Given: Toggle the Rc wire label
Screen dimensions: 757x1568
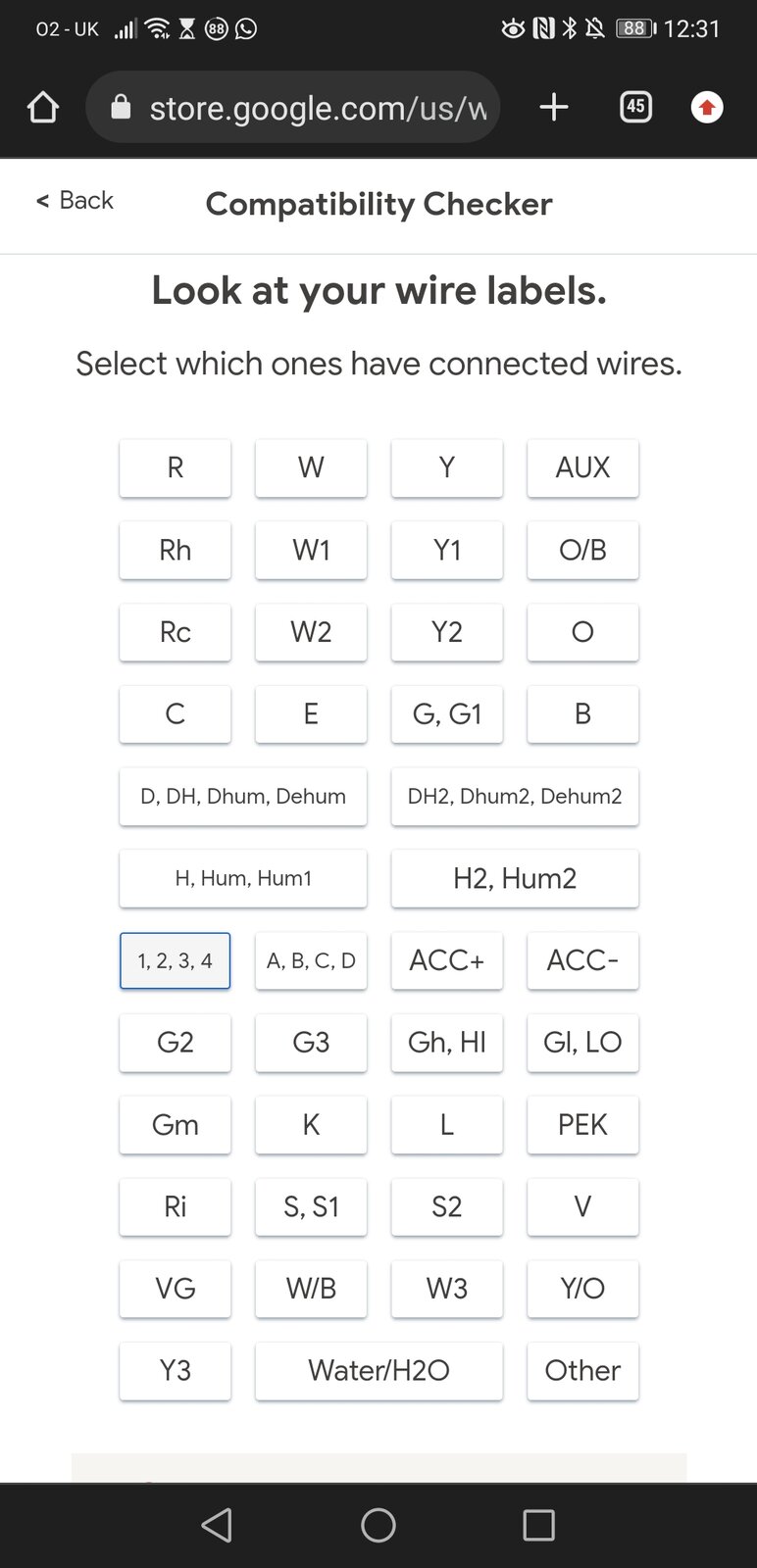Looking at the screenshot, I should click(176, 632).
